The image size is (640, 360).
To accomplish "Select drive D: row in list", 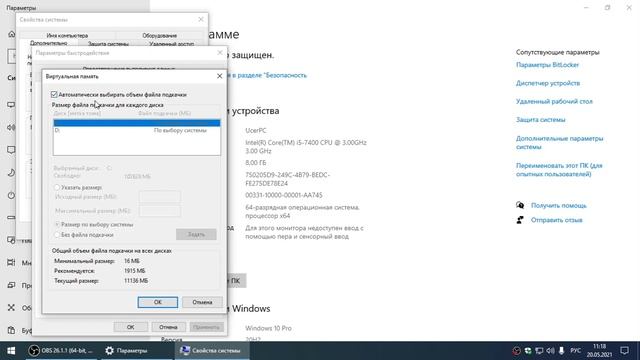I will (137, 130).
